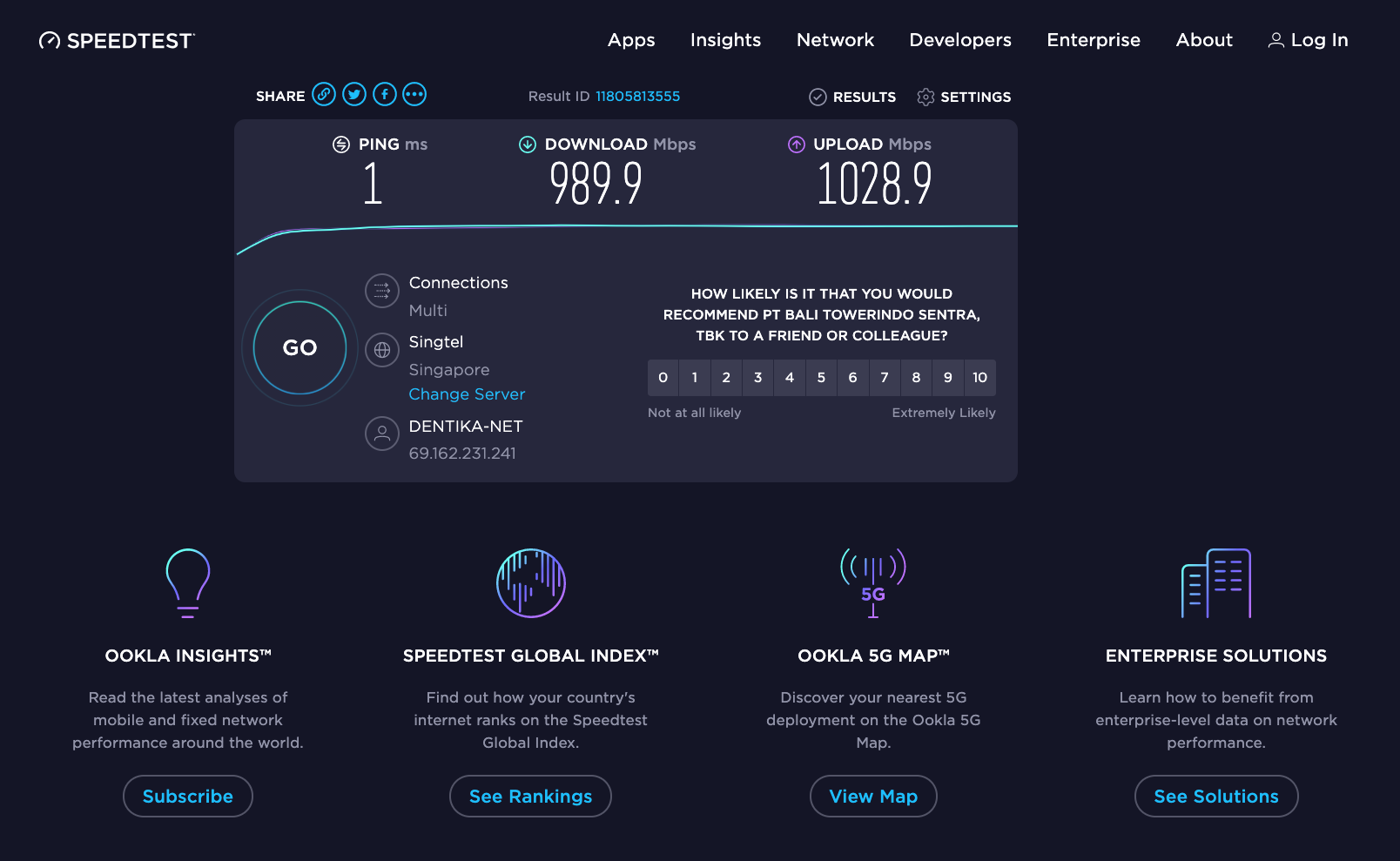The height and width of the screenshot is (861, 1400).
Task: Click the Settings gear icon
Action: (x=925, y=97)
